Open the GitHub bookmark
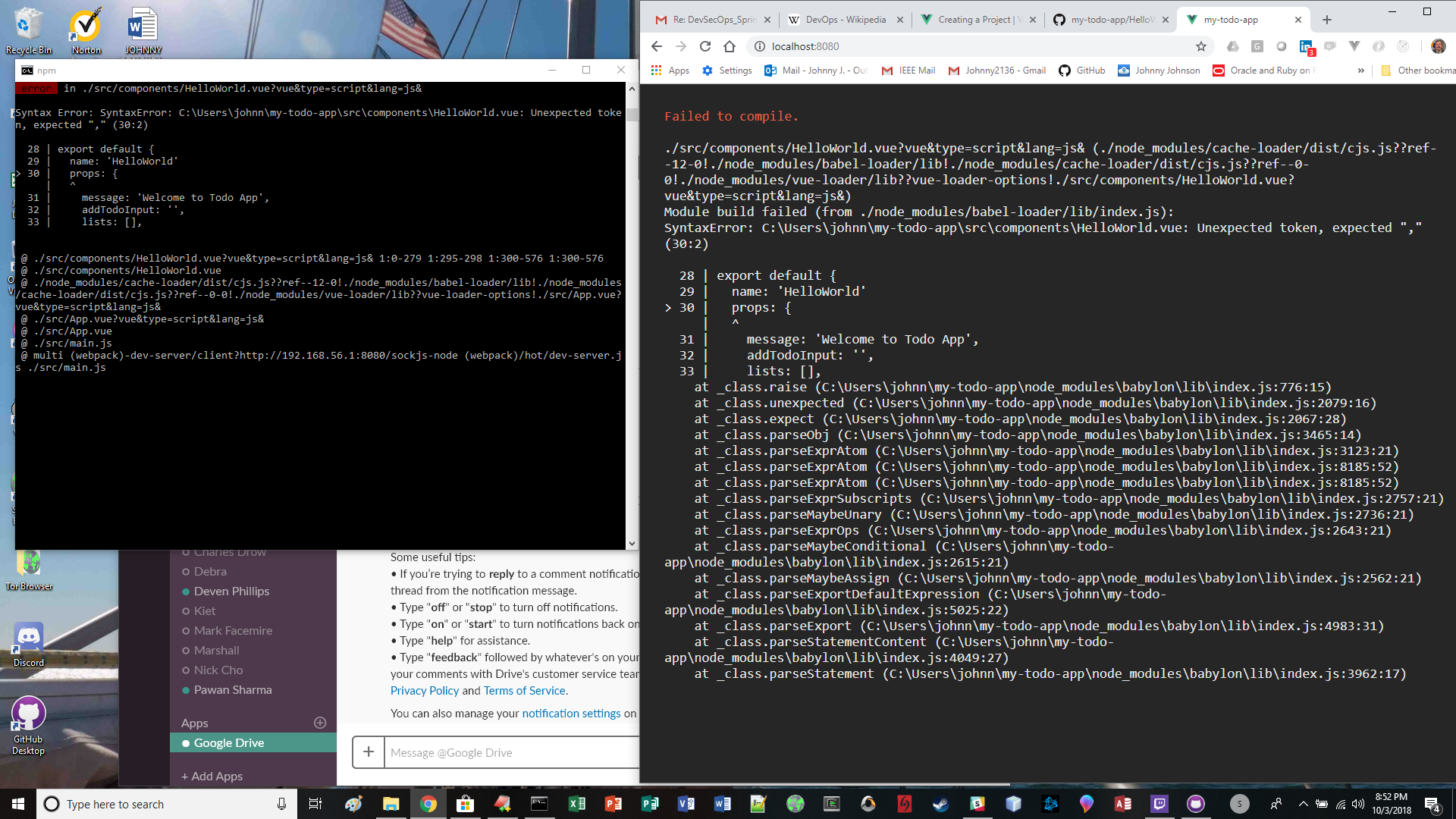Viewport: 1456px width, 819px height. click(x=1082, y=71)
